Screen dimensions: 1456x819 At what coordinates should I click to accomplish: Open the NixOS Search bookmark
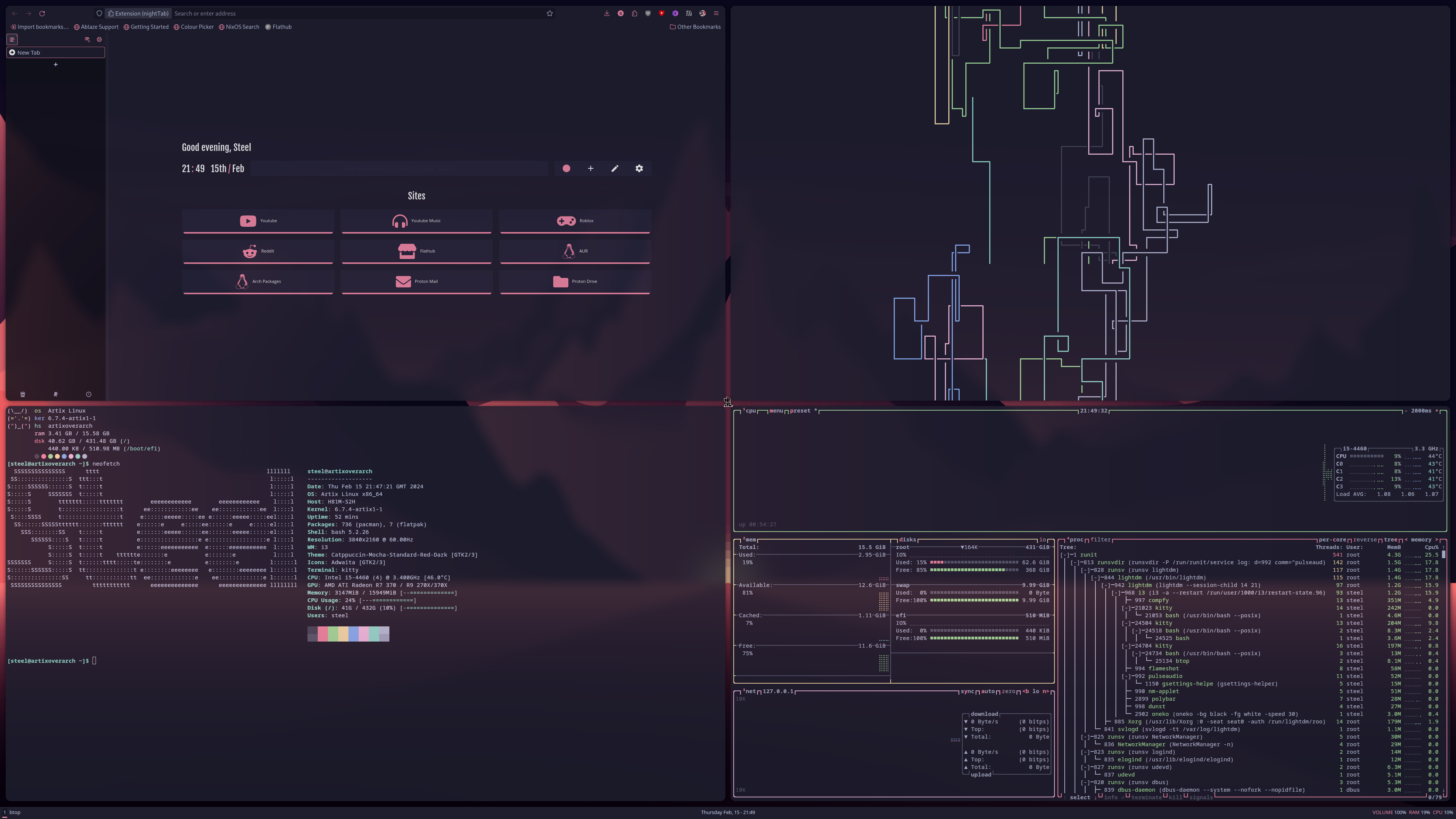(x=239, y=27)
